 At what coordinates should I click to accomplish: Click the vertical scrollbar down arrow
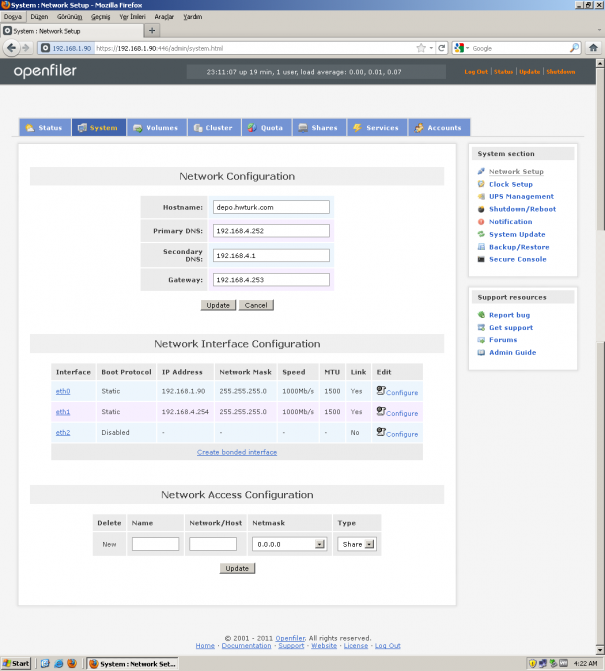tap(600, 650)
